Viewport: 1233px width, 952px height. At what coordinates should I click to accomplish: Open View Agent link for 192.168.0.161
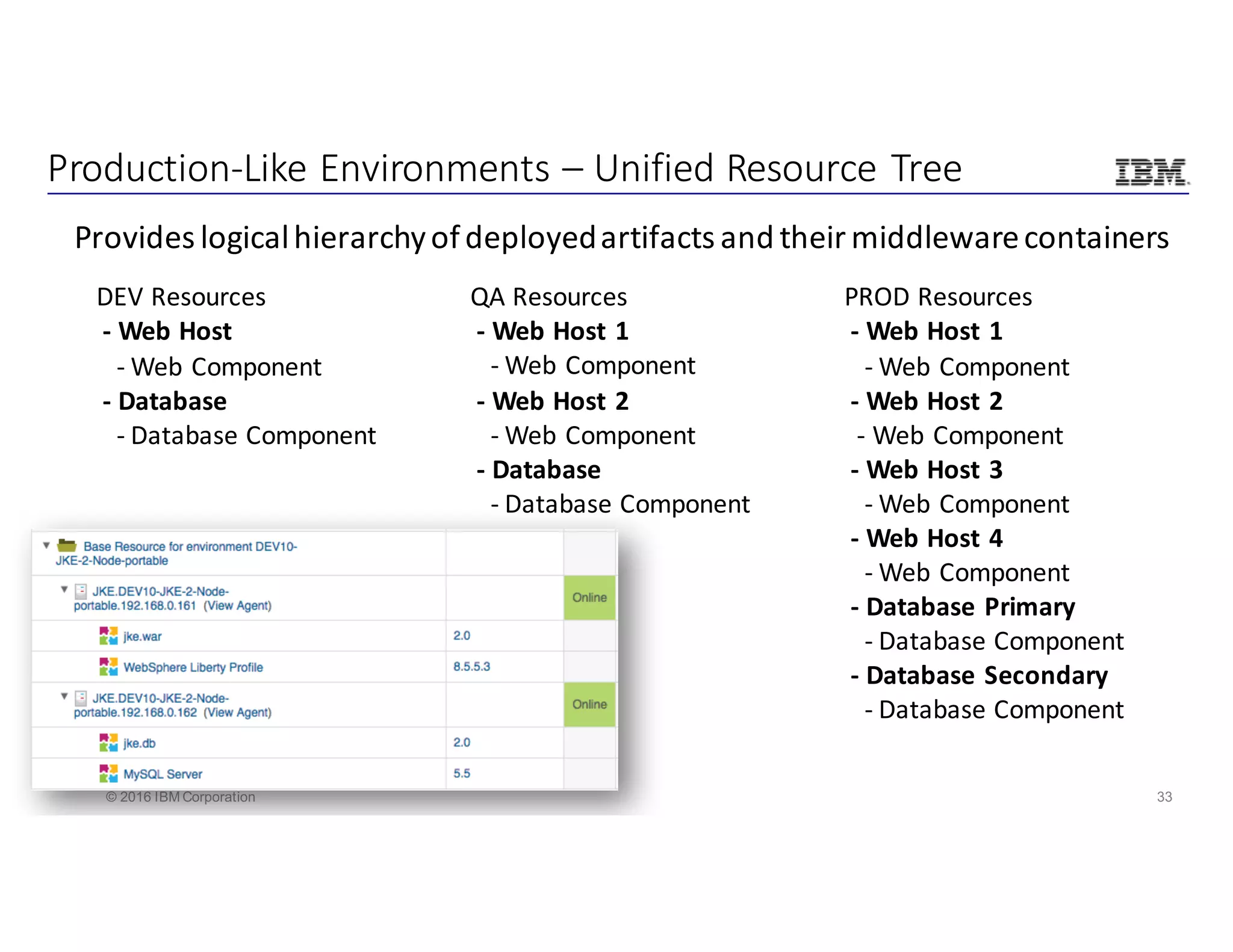237,606
